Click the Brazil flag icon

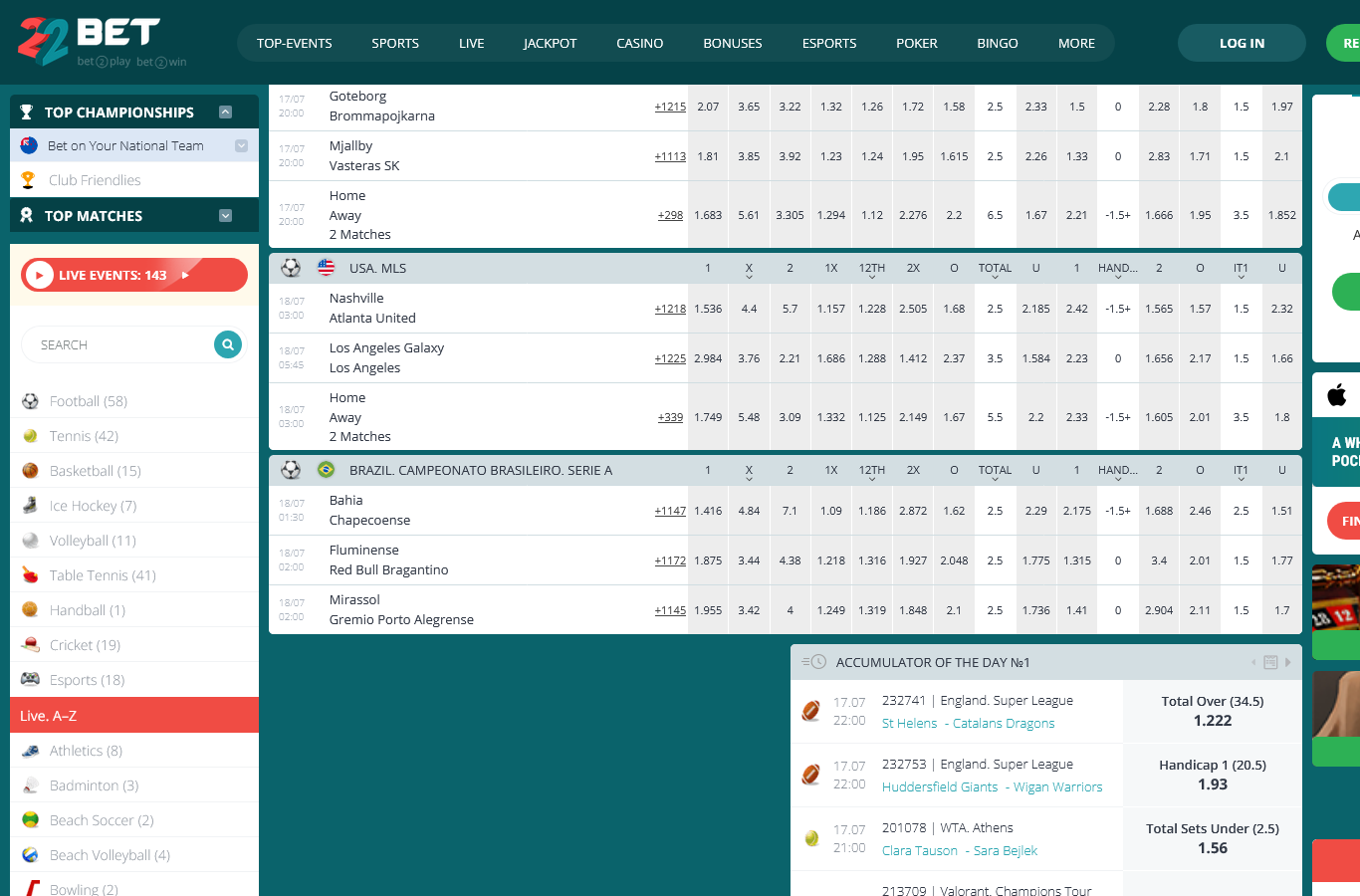tap(326, 470)
